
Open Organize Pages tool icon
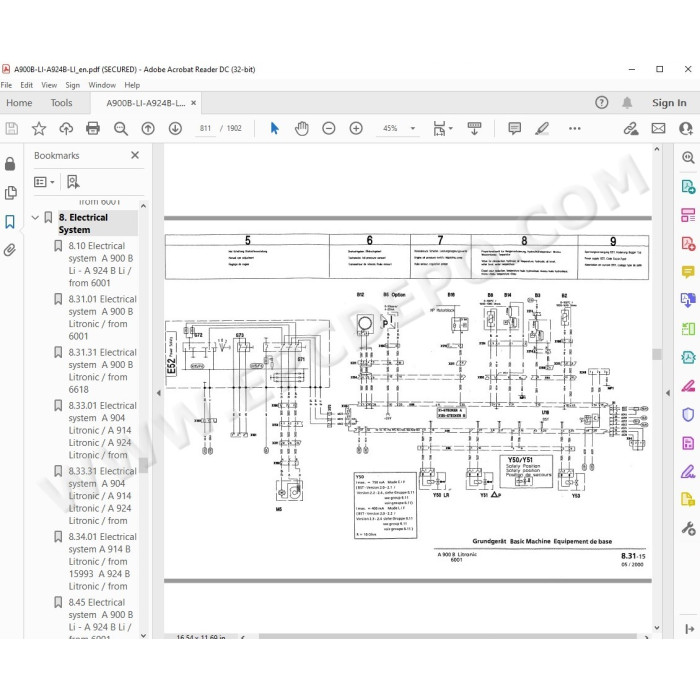[x=688, y=215]
